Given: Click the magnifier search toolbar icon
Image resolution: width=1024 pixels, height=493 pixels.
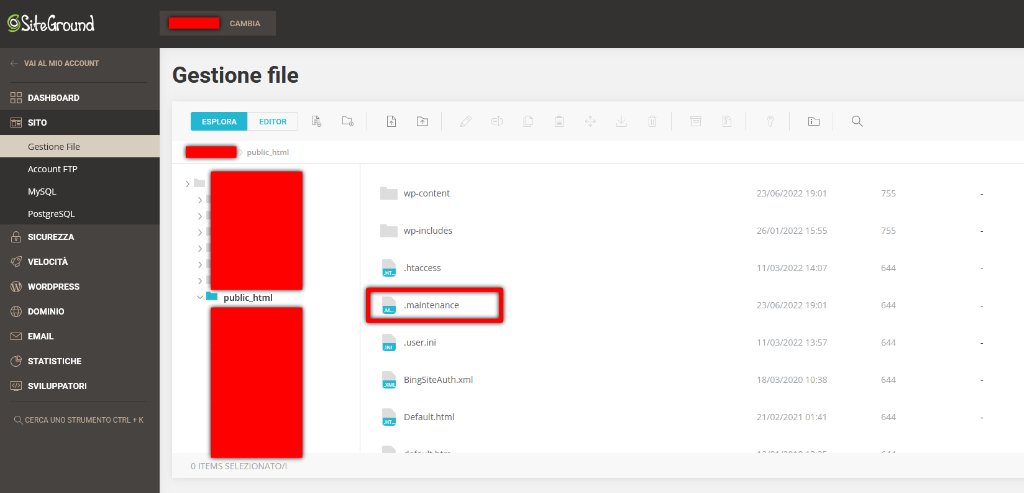Looking at the screenshot, I should pos(857,121).
